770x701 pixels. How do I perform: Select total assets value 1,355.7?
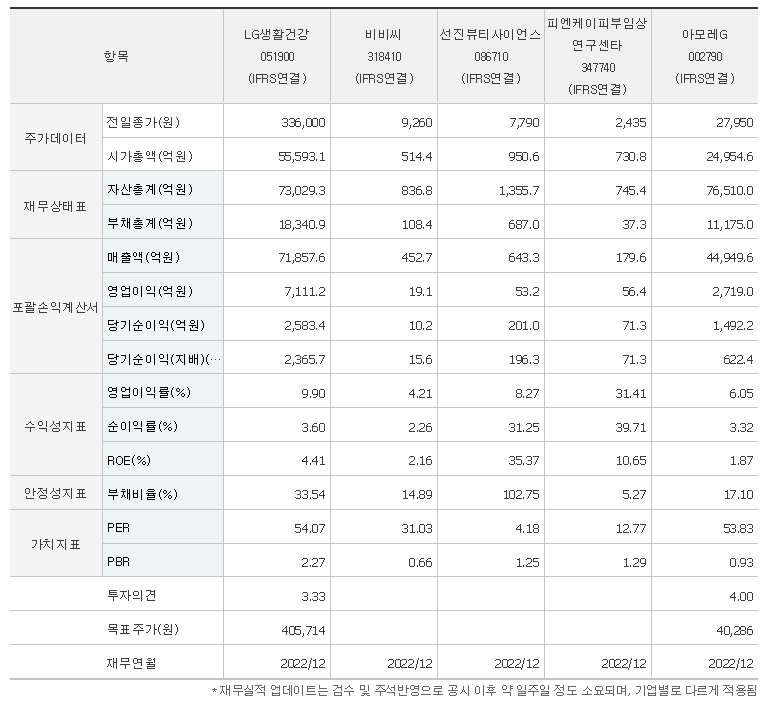(519, 190)
